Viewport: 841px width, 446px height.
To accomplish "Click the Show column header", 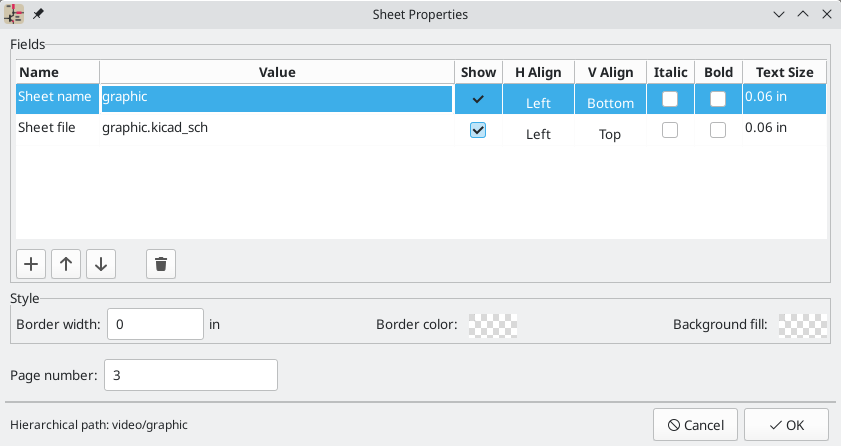I will 478,72.
